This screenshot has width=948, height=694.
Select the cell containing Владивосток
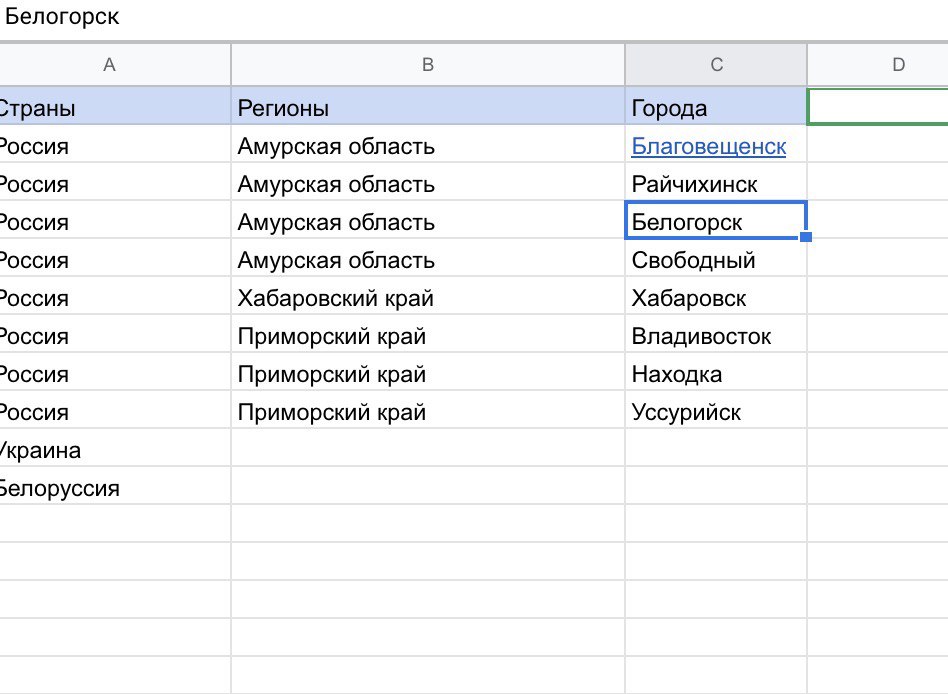(716, 336)
